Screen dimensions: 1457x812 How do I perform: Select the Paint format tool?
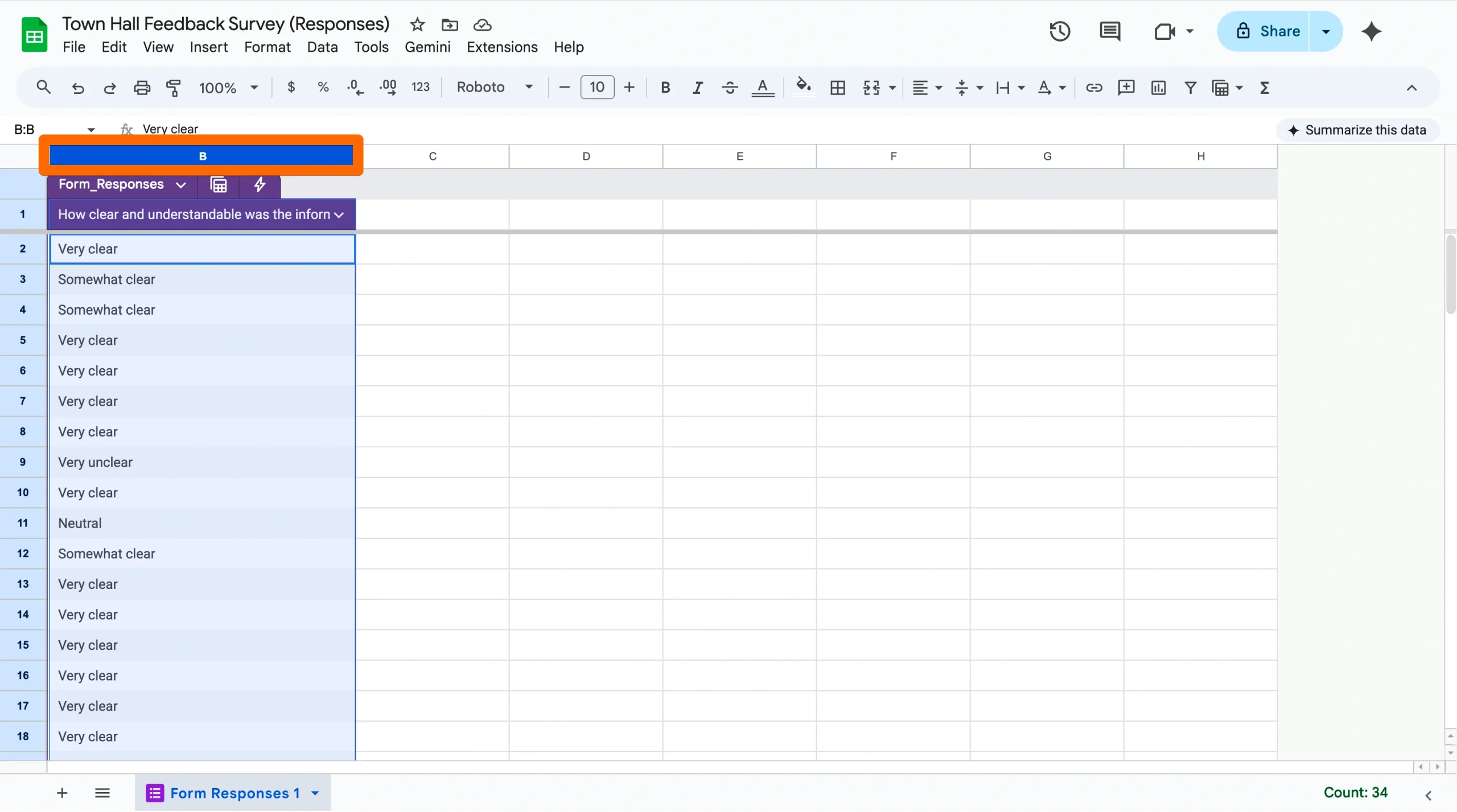click(x=173, y=87)
